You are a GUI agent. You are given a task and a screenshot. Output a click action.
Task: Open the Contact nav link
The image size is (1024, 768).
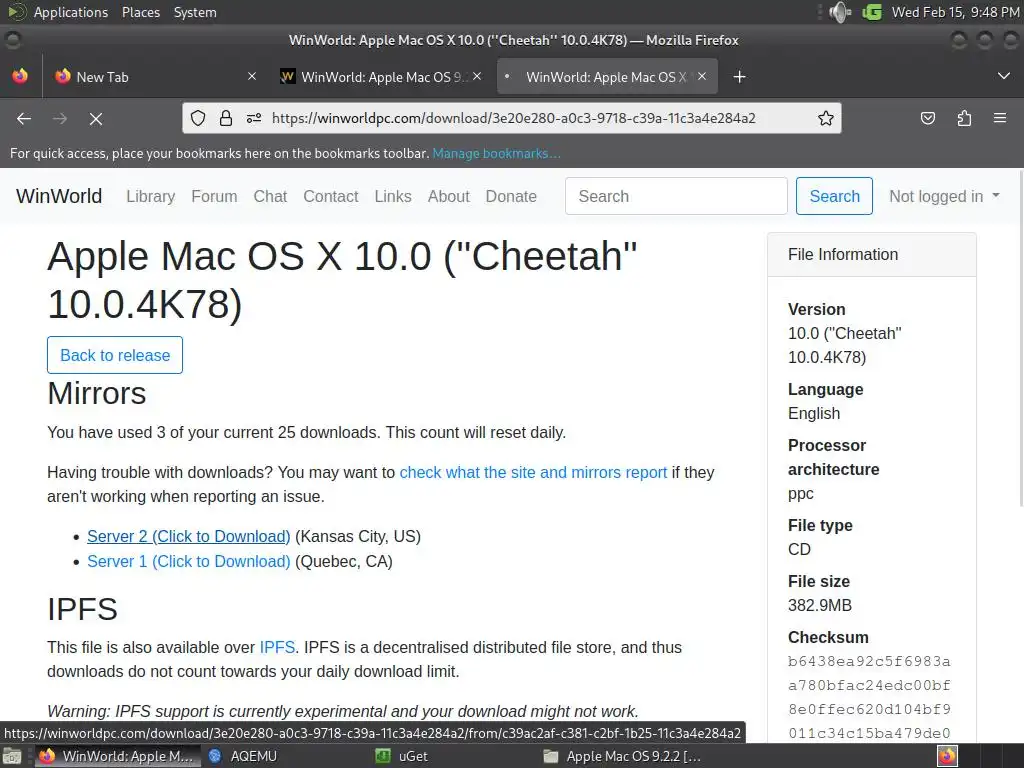(330, 196)
